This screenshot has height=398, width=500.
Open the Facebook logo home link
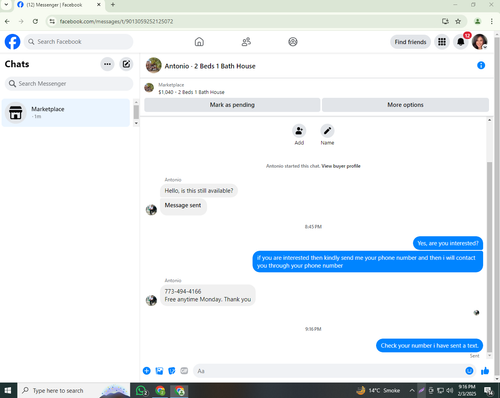point(12,42)
